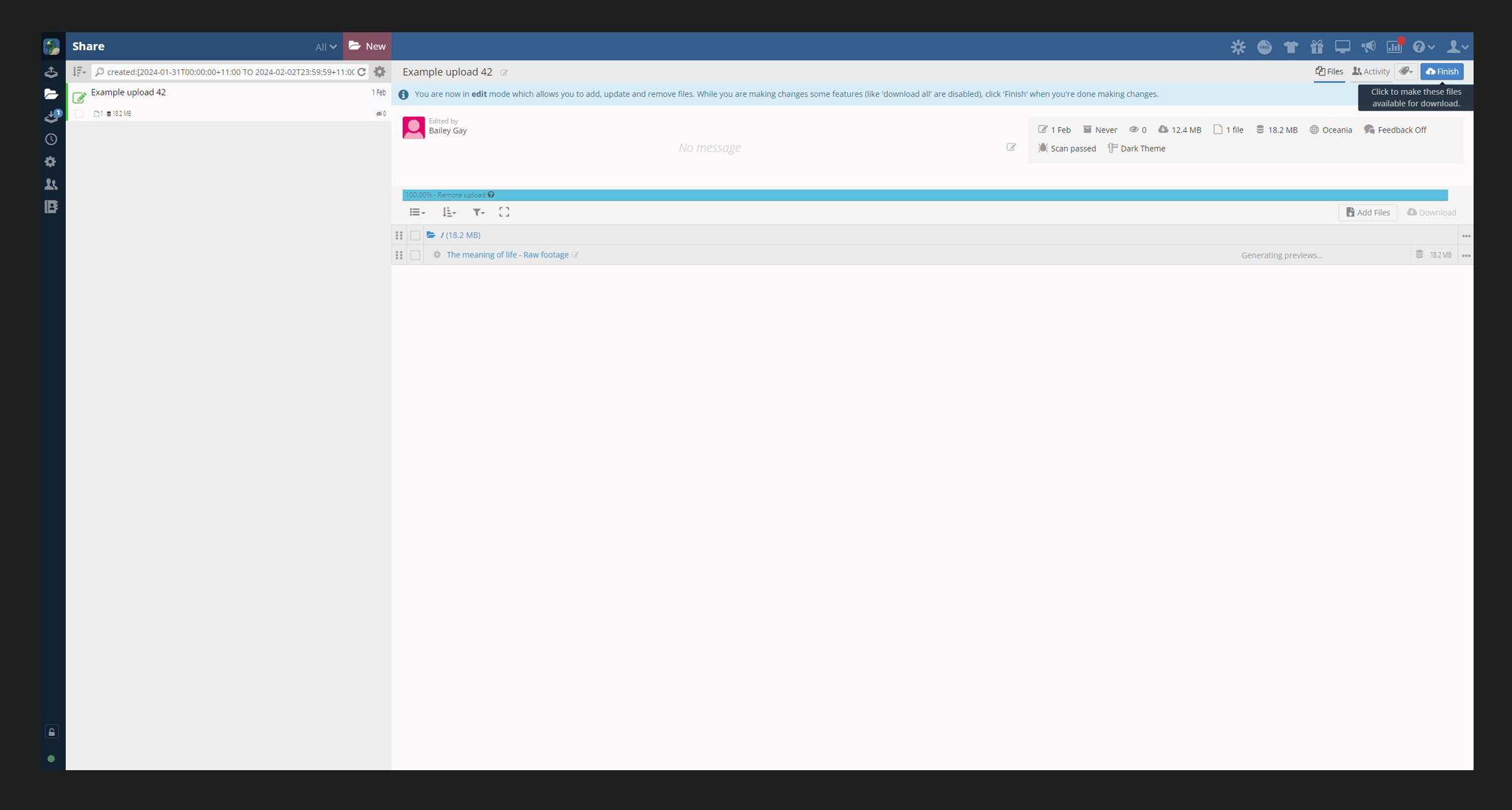Click the Add Files button

coord(1367,213)
